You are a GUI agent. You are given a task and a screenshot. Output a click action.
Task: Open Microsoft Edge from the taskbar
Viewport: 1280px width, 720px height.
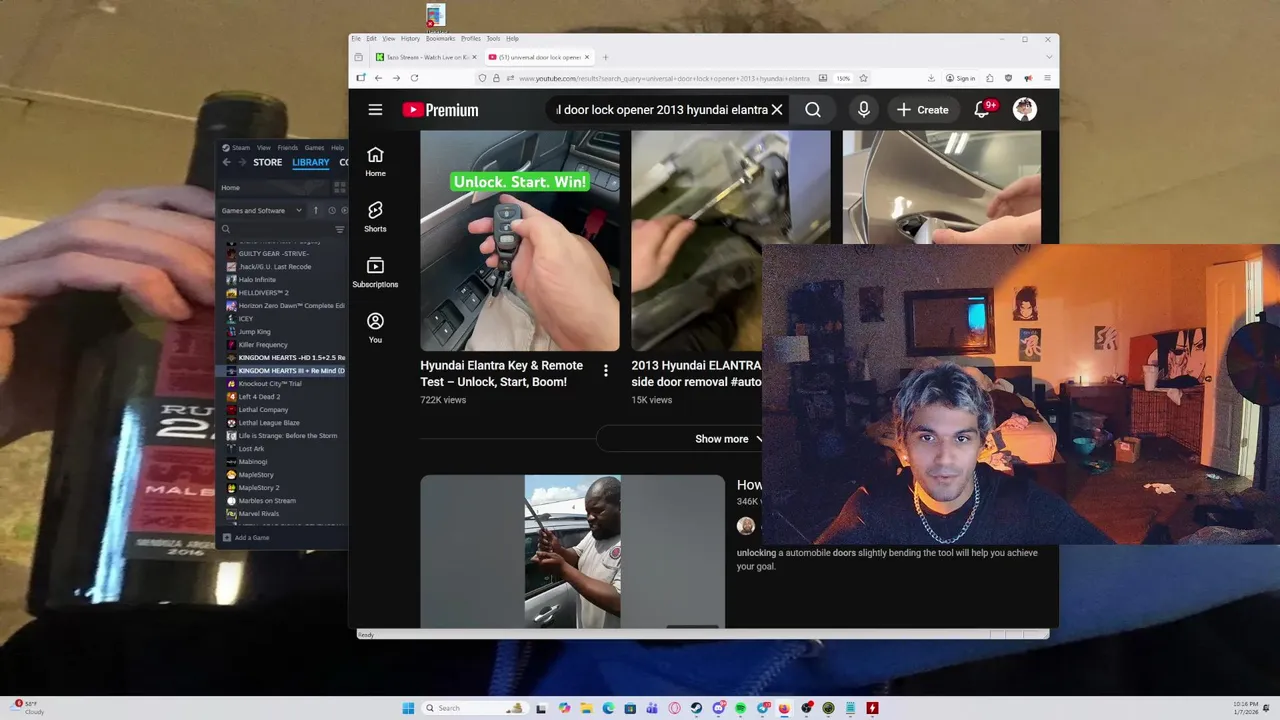click(608, 708)
